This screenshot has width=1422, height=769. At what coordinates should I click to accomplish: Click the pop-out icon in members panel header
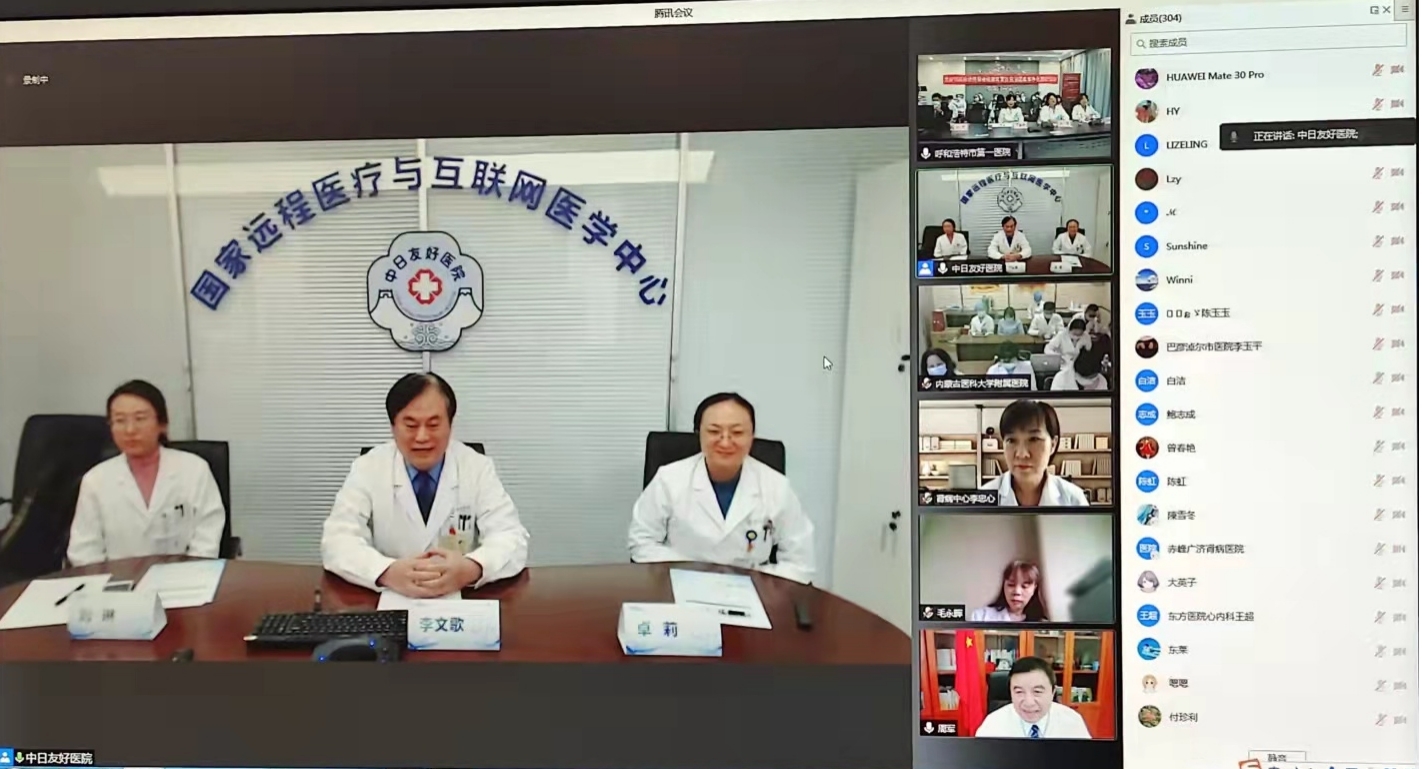point(1374,10)
